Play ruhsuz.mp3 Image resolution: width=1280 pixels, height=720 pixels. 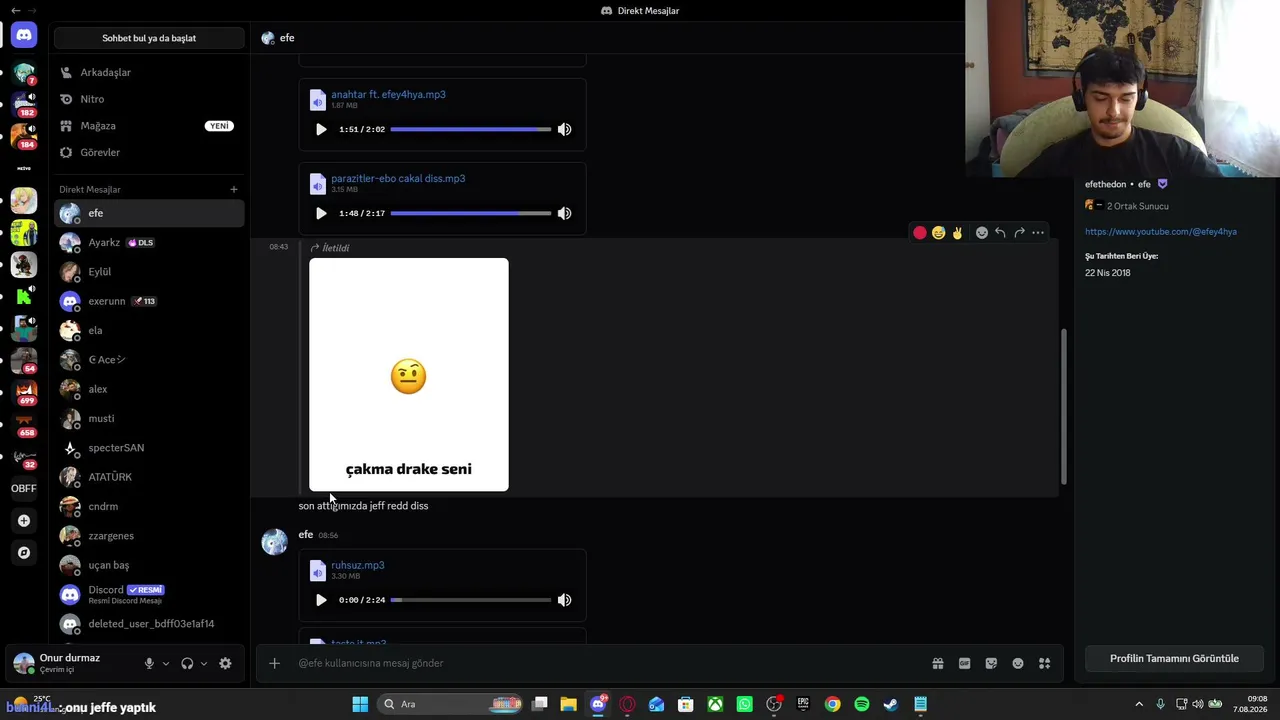tap(321, 600)
